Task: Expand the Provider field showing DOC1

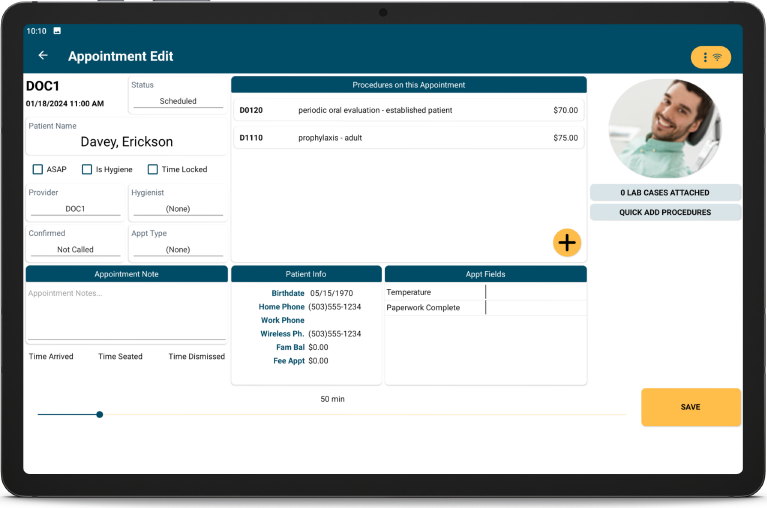Action: click(75, 209)
